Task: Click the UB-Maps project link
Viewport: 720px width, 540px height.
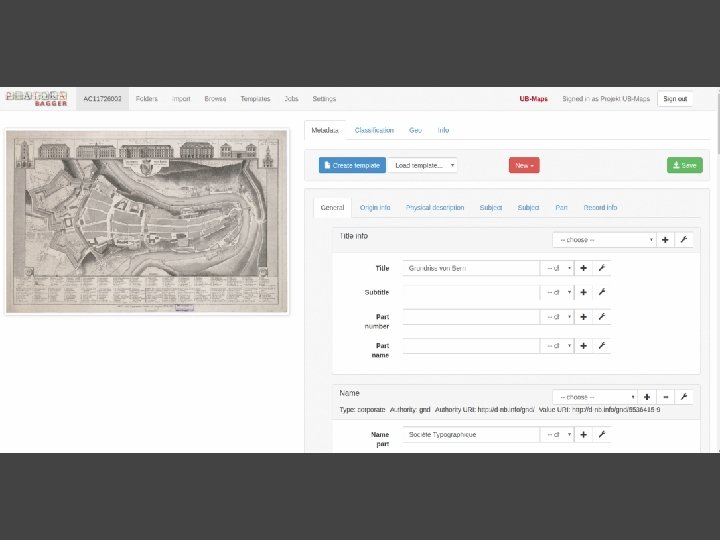Action: click(x=533, y=99)
